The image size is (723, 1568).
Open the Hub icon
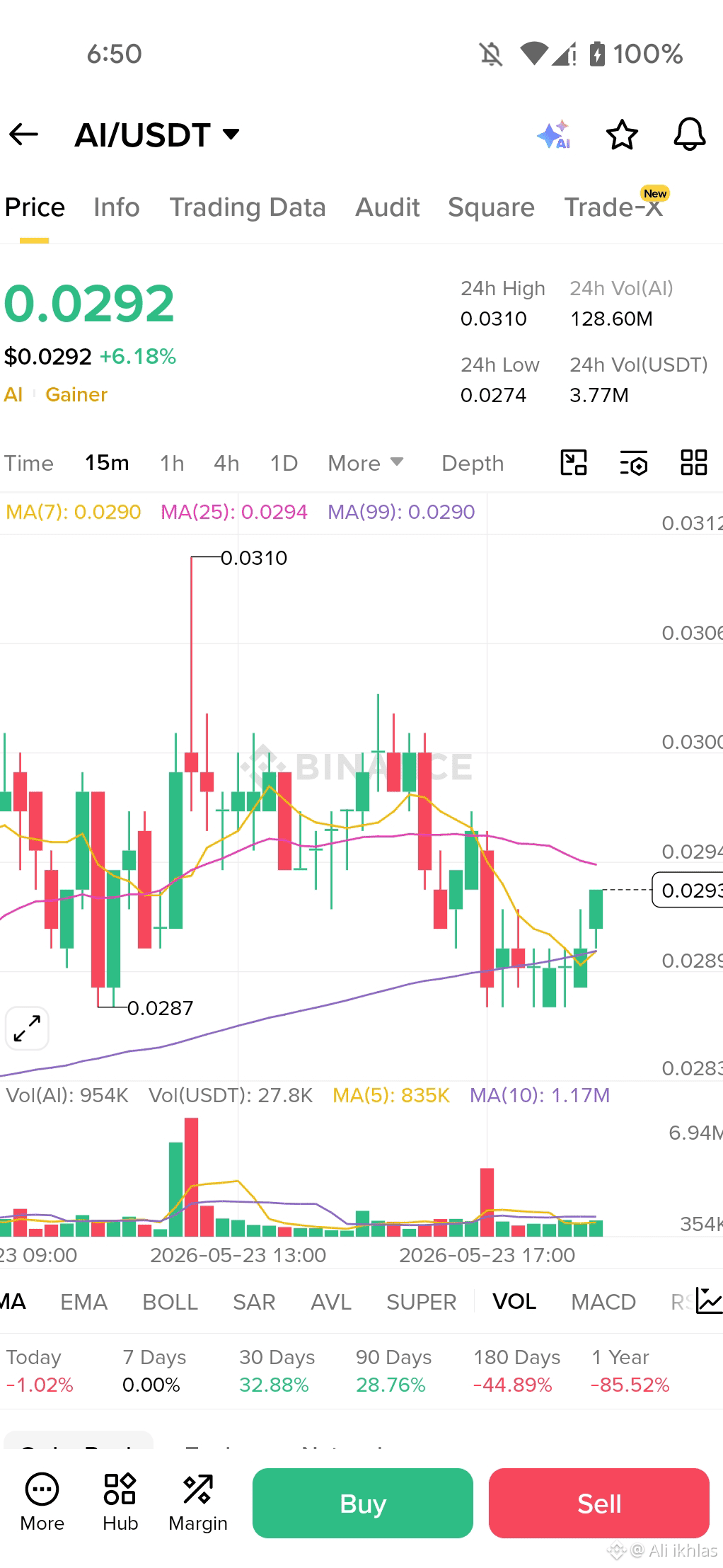pos(120,1502)
